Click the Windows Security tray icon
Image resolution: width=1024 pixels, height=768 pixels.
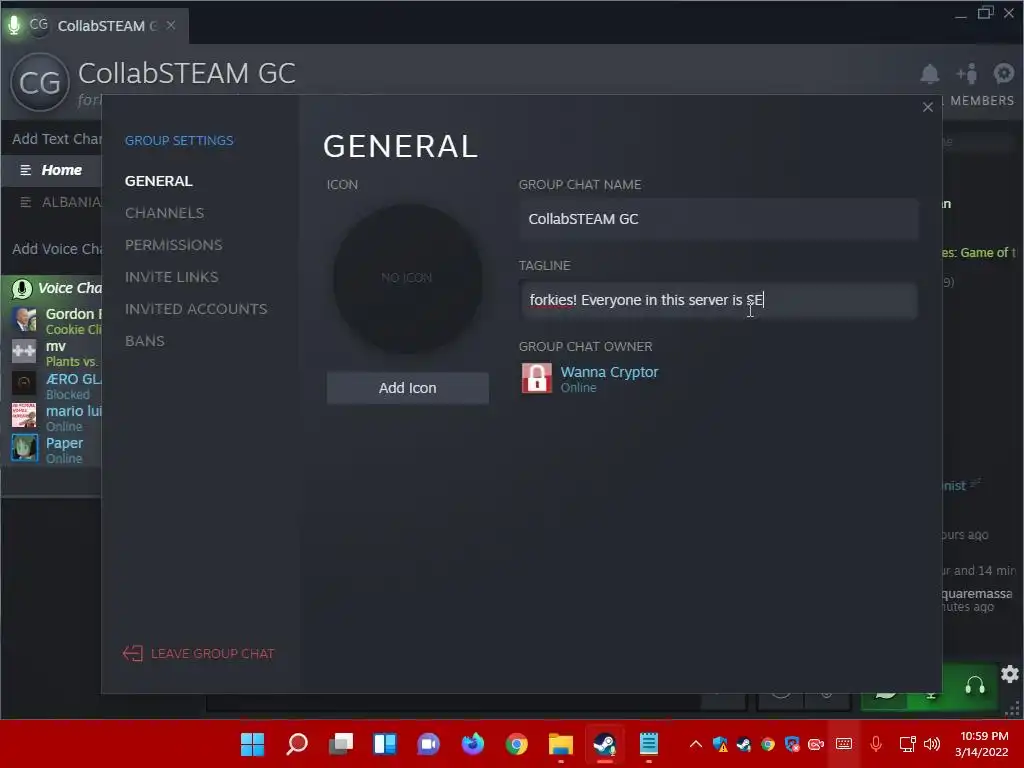[720, 744]
